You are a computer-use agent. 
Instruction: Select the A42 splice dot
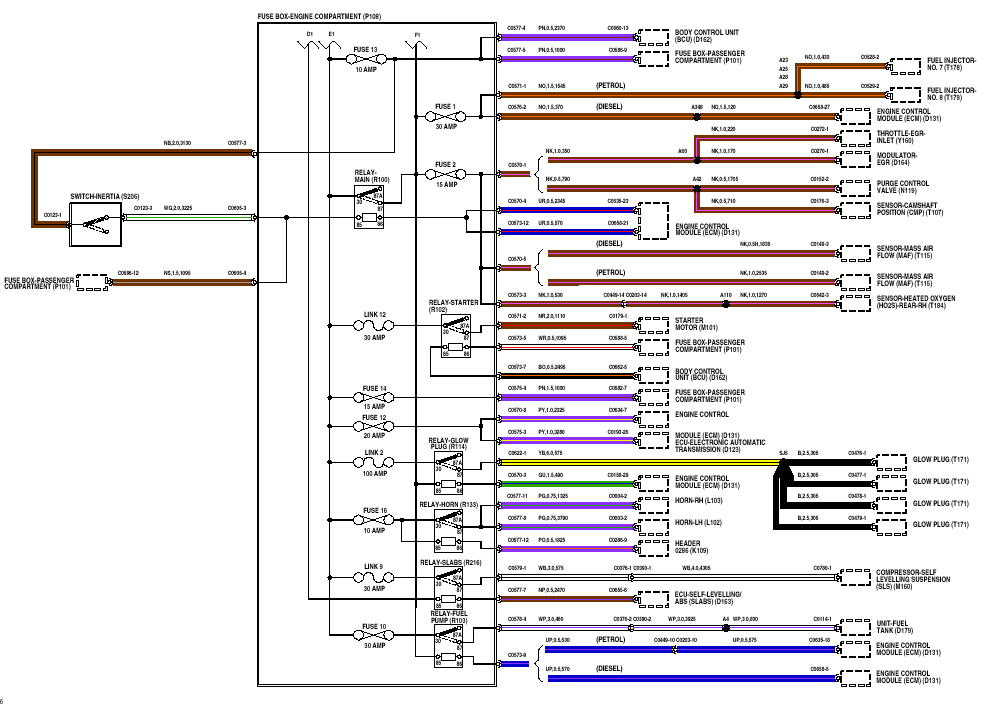pyautogui.click(x=696, y=188)
